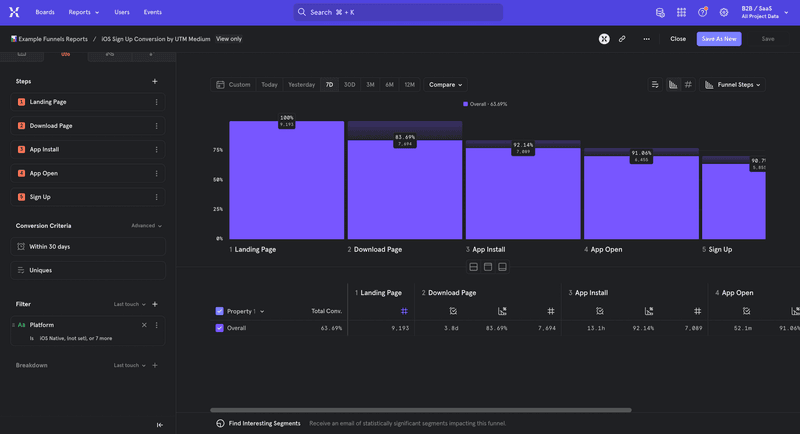
Task: Collapse the left query panel
Action: click(160, 425)
